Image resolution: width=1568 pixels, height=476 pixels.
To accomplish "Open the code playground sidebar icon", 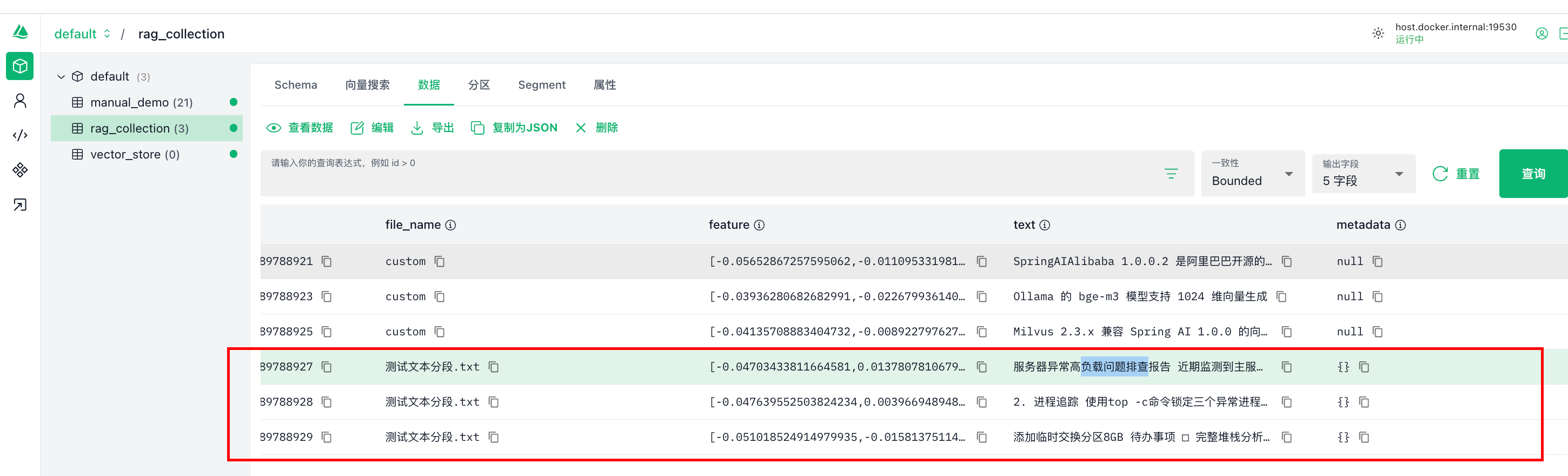I will [20, 135].
